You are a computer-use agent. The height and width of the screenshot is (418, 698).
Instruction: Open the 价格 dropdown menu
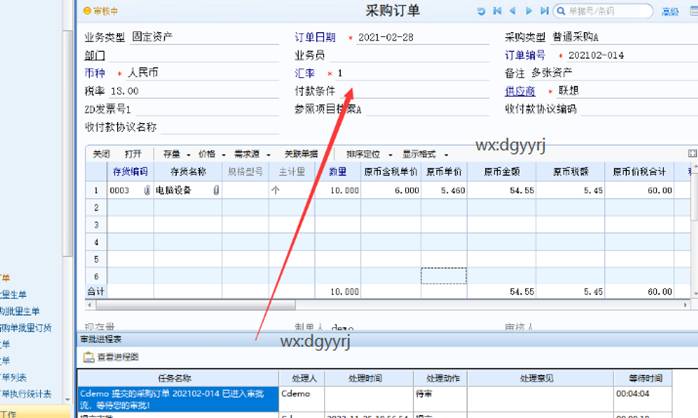(209, 155)
